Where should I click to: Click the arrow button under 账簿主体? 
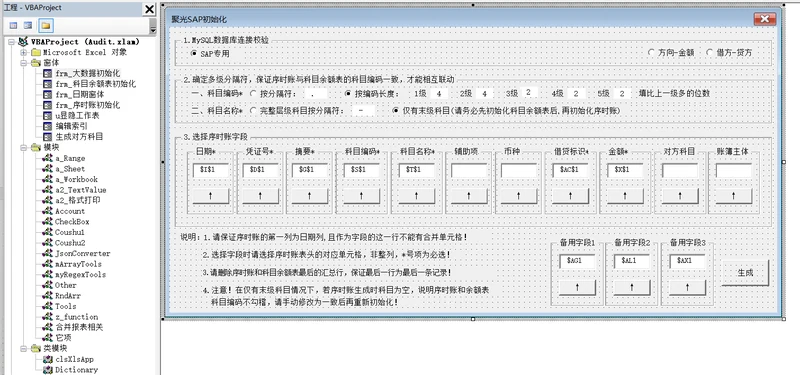(734, 195)
